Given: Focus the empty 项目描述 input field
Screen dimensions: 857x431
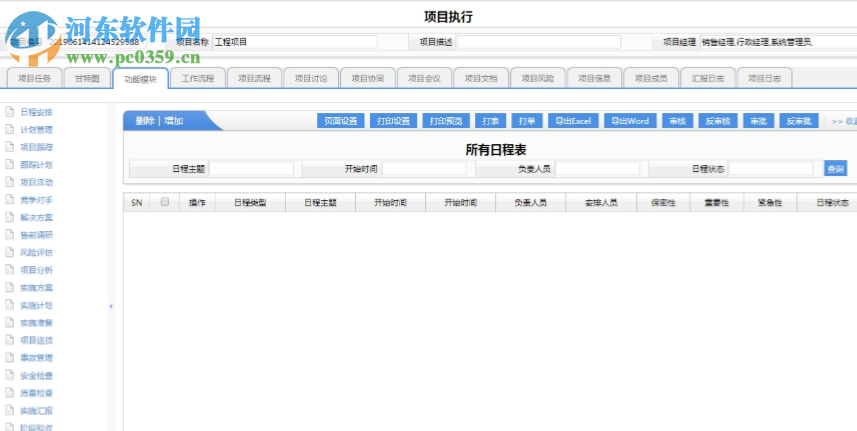Looking at the screenshot, I should coord(538,42).
